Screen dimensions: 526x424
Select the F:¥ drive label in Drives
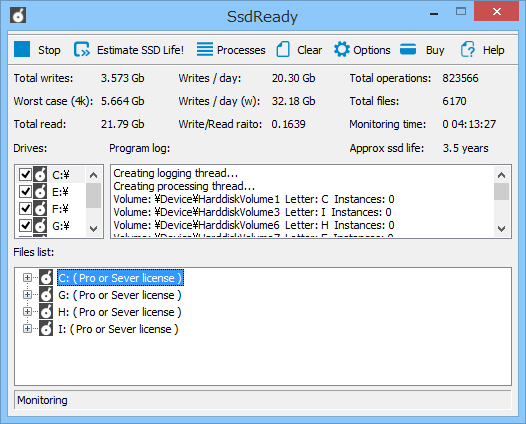[x=60, y=209]
